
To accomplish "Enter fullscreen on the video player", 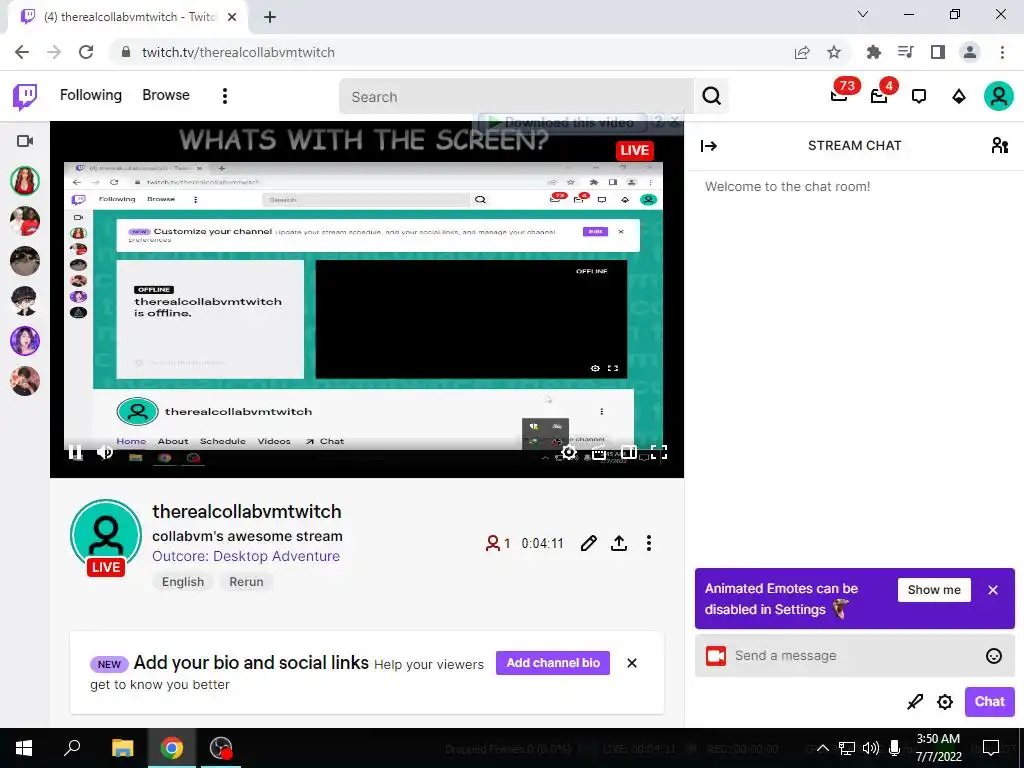I will coord(659,452).
